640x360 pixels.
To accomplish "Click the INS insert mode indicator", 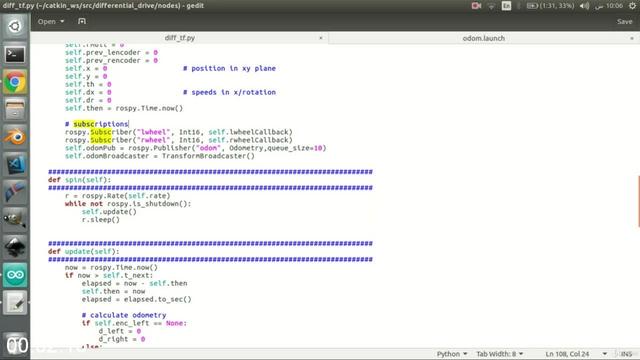I will click(x=626, y=354).
